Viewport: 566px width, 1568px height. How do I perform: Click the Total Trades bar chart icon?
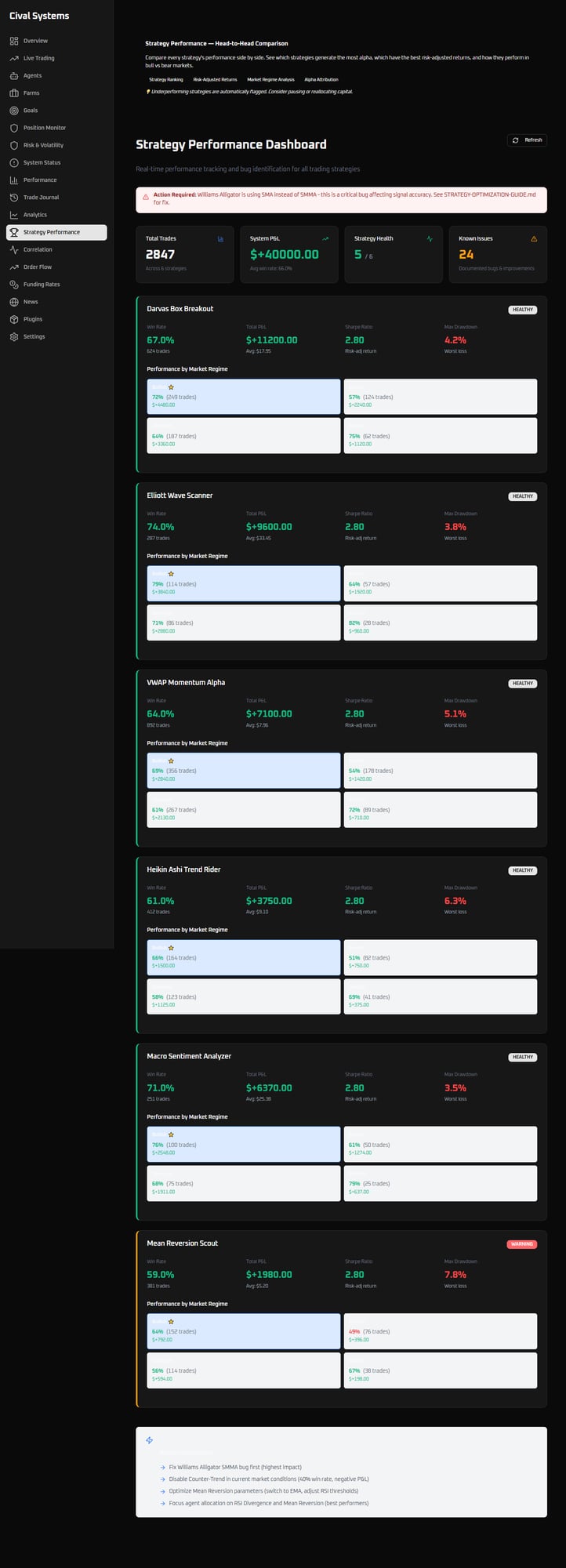pos(220,239)
